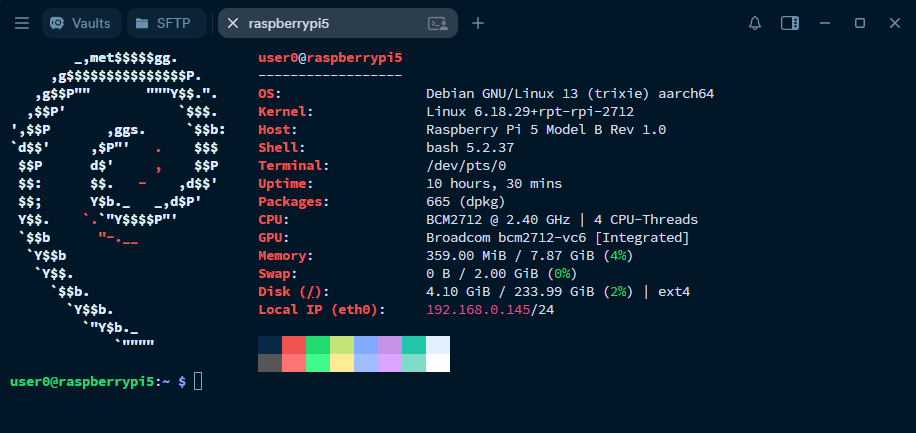
Task: Click the 'ext4' filesystem text
Action: [x=674, y=292]
